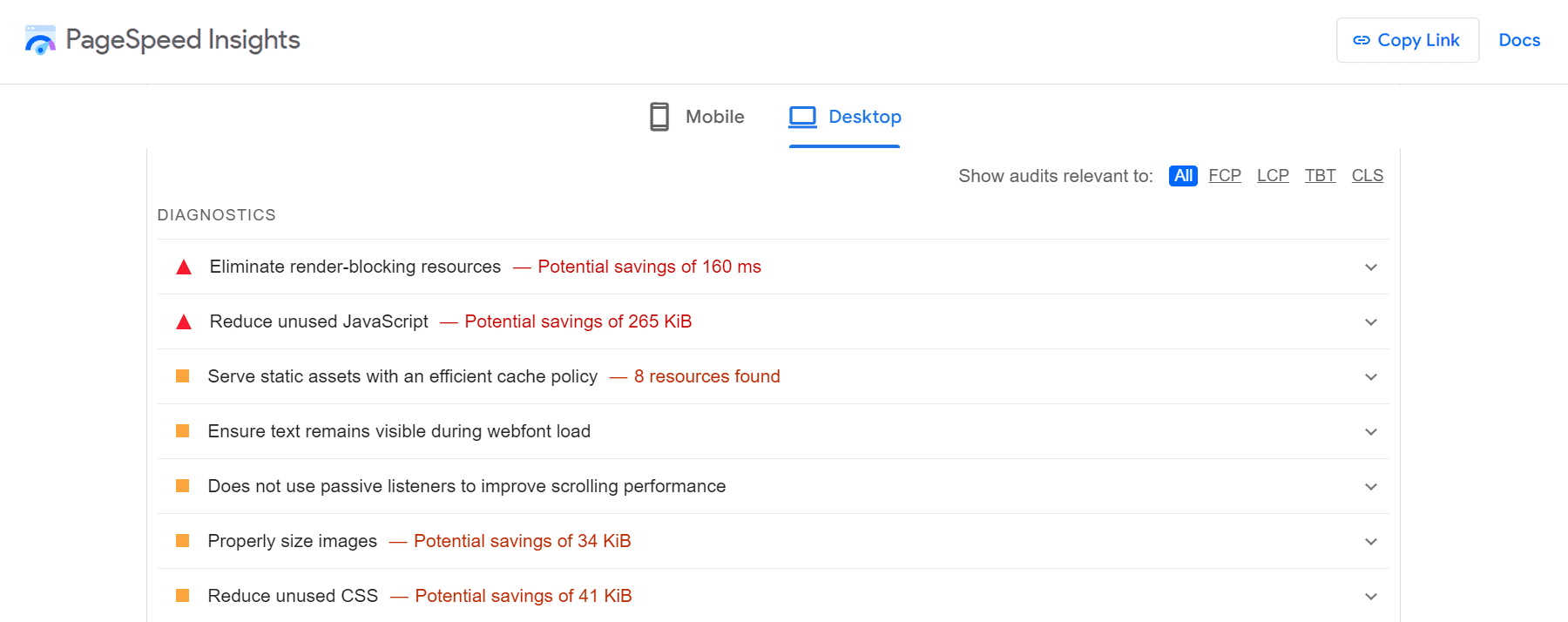Click the desktop laptop icon

click(x=802, y=117)
